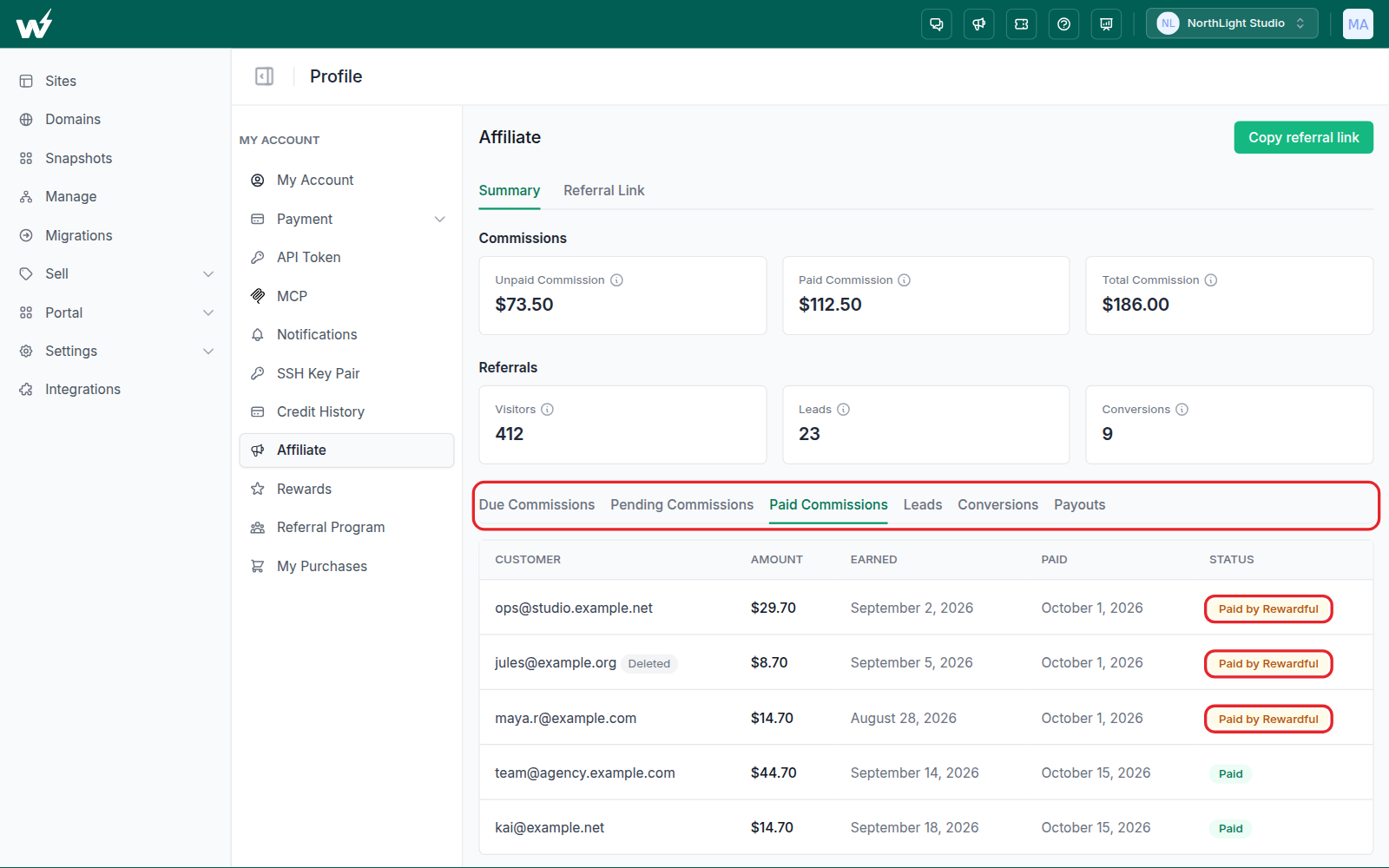Open the Leads tab in commissions tabs
The height and width of the screenshot is (868, 1389).
[922, 505]
